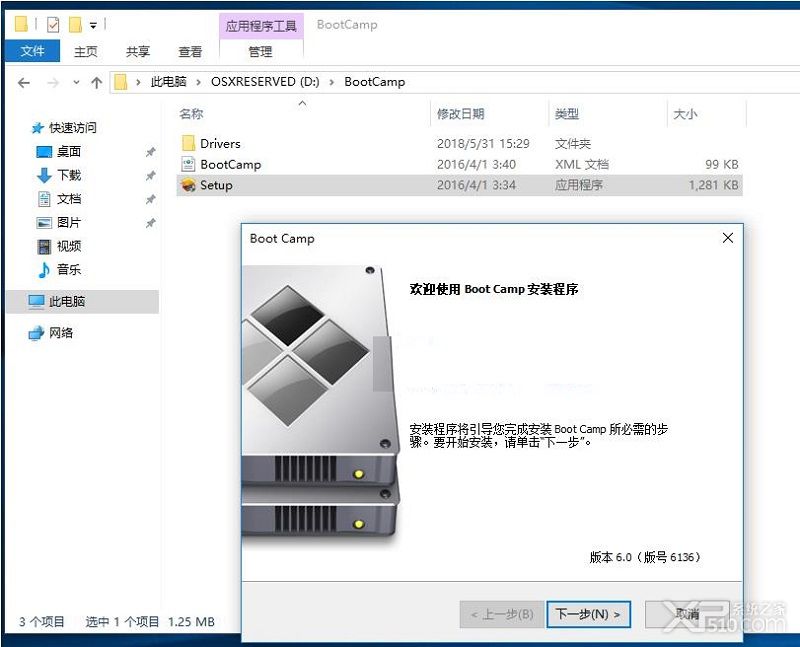Select the BootCamp XML file icon
This screenshot has width=800, height=647.
pos(188,164)
